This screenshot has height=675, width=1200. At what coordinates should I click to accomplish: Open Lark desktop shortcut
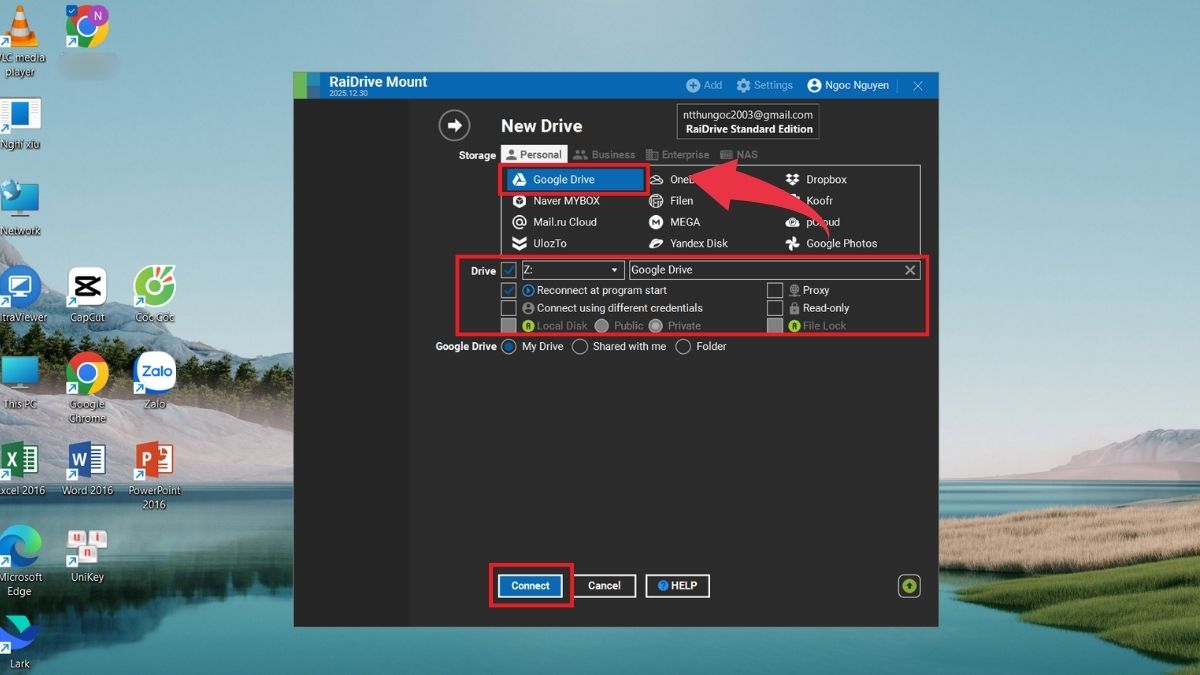click(x=20, y=641)
